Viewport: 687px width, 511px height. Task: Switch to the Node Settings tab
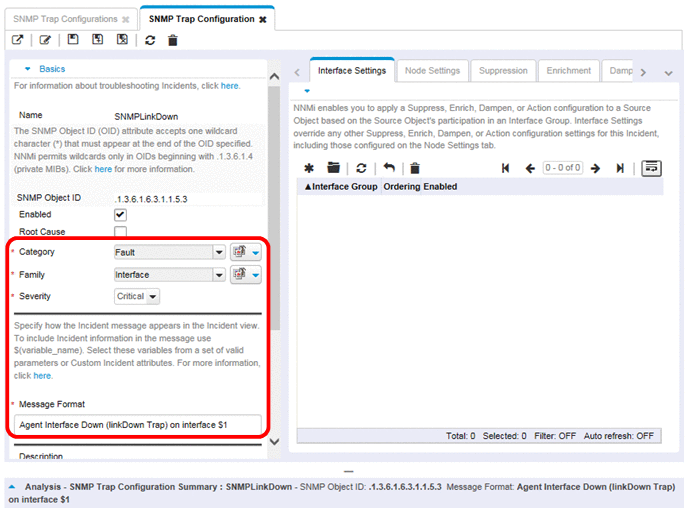(x=432, y=71)
